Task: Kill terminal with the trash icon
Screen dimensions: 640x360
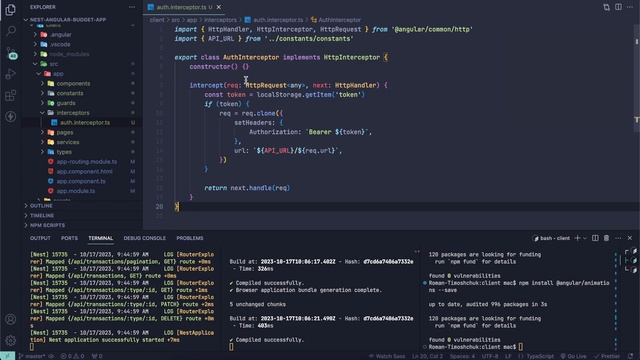Action: (x=607, y=238)
